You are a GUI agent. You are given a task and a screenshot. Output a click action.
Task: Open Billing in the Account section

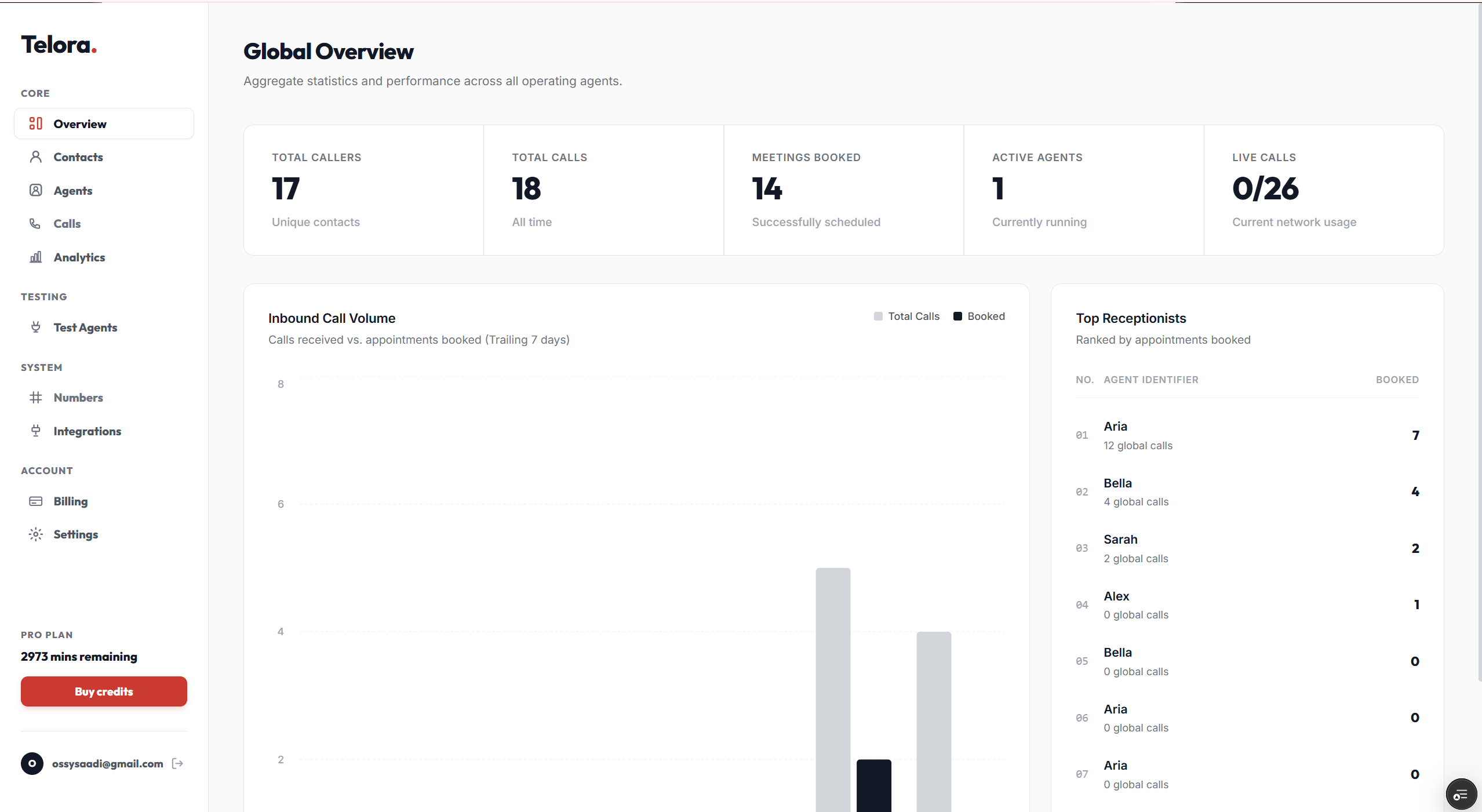coord(104,501)
